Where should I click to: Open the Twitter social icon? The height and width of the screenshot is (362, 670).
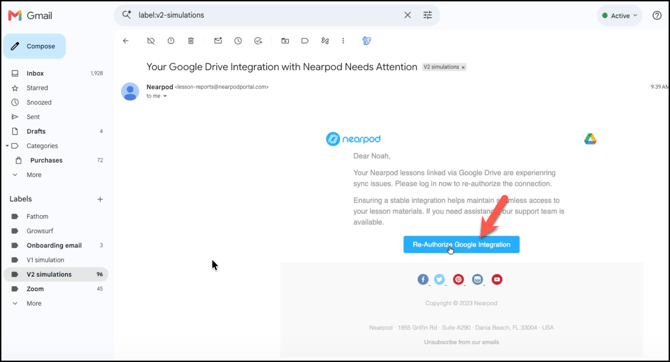point(439,279)
